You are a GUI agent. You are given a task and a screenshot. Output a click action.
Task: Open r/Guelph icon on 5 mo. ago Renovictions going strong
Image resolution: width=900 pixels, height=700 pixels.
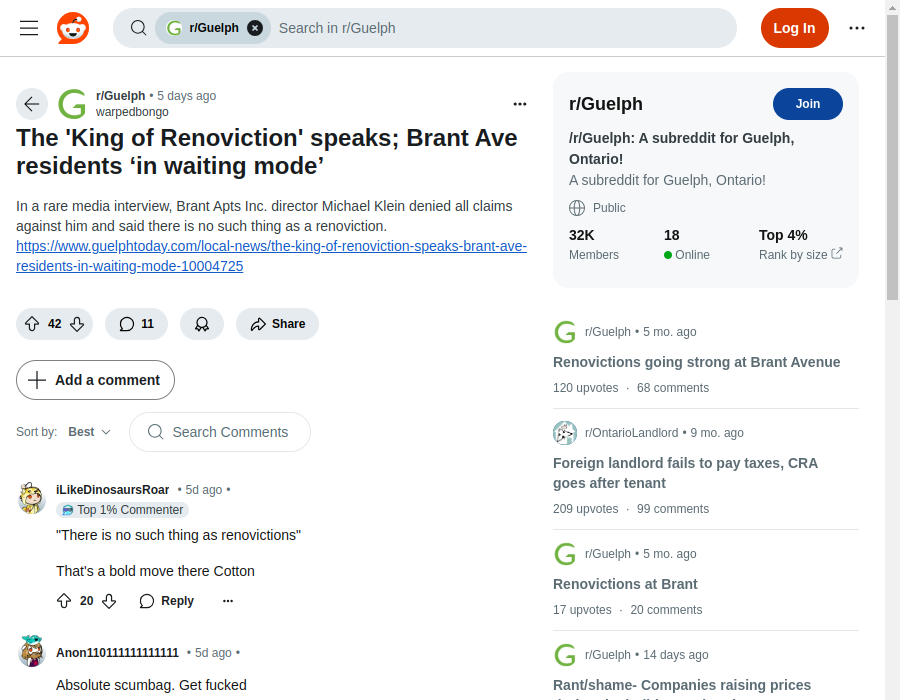click(565, 332)
